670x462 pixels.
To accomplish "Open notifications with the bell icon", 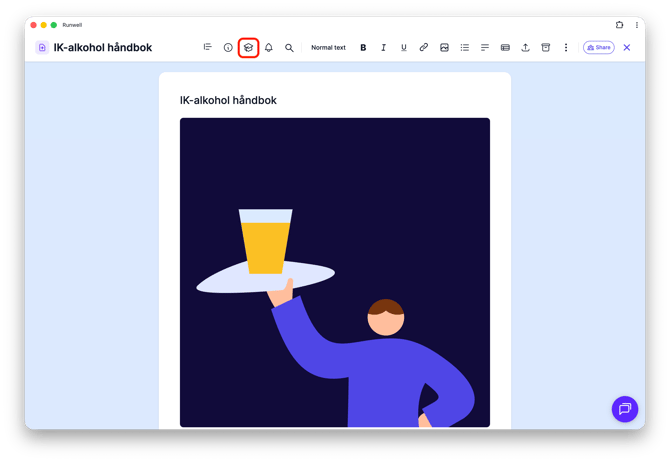I will [268, 47].
